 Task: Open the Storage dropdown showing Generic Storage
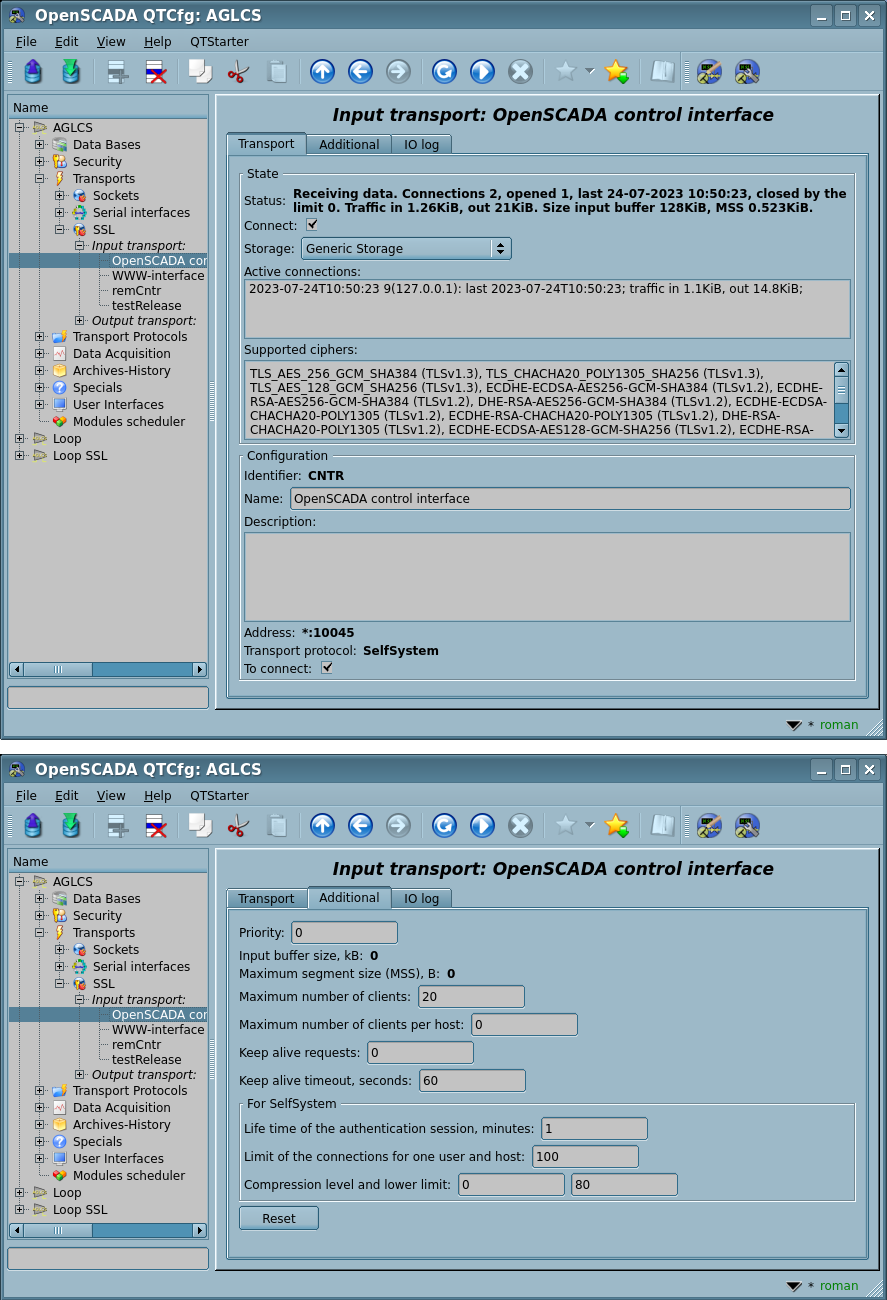tap(406, 248)
